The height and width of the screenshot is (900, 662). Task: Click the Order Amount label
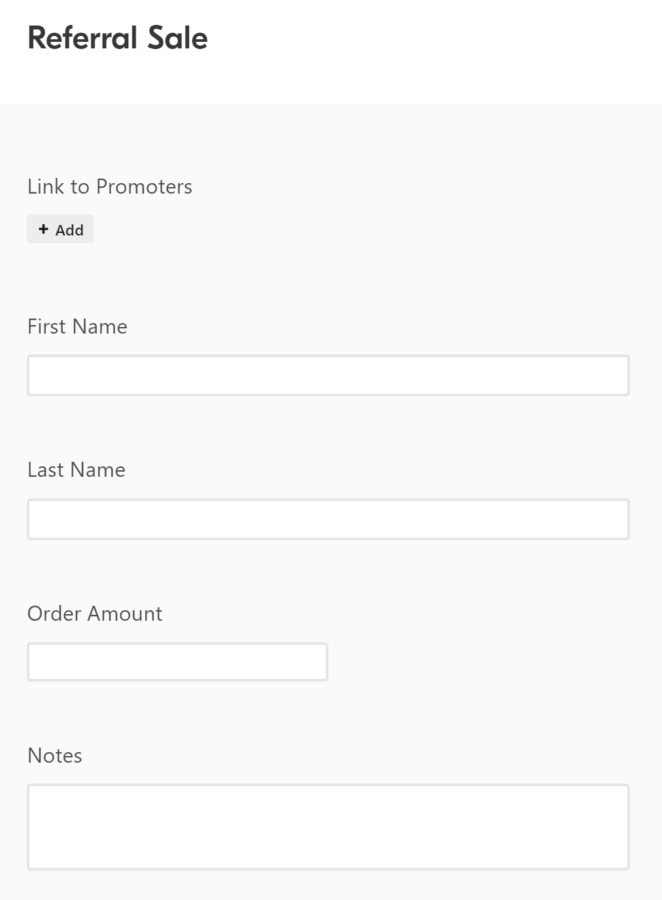tap(94, 613)
